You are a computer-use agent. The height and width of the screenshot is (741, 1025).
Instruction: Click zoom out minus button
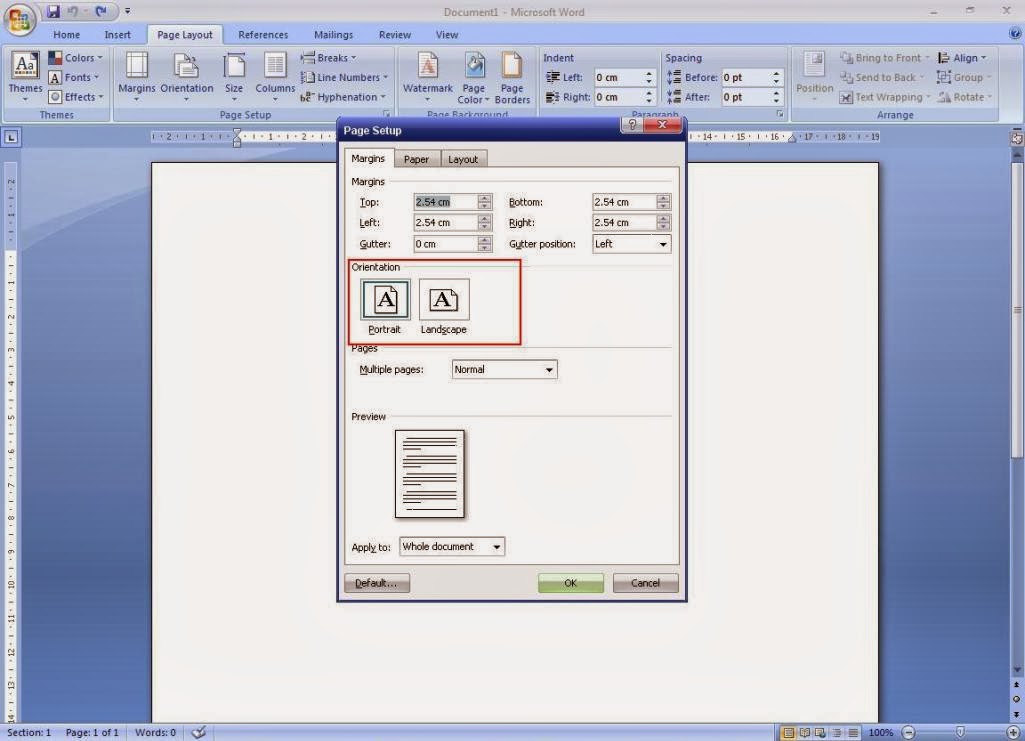[x=909, y=733]
